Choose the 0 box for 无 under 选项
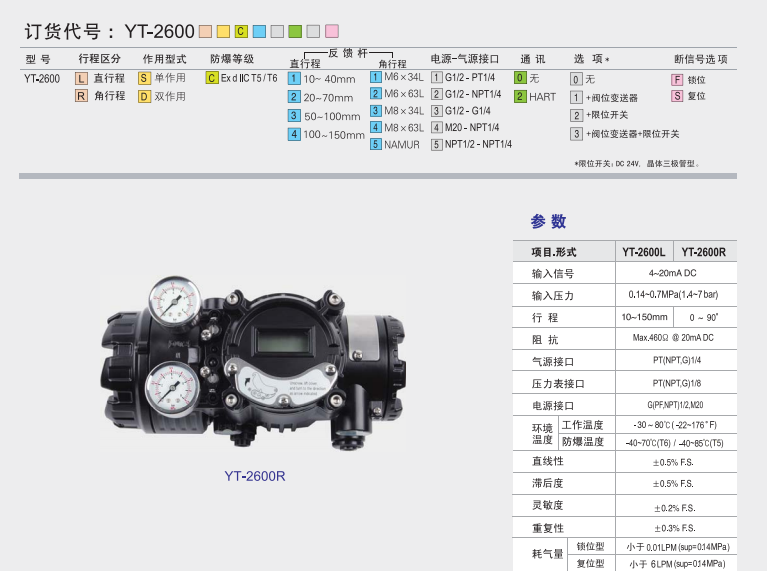The height and width of the screenshot is (571, 767). pos(576,79)
